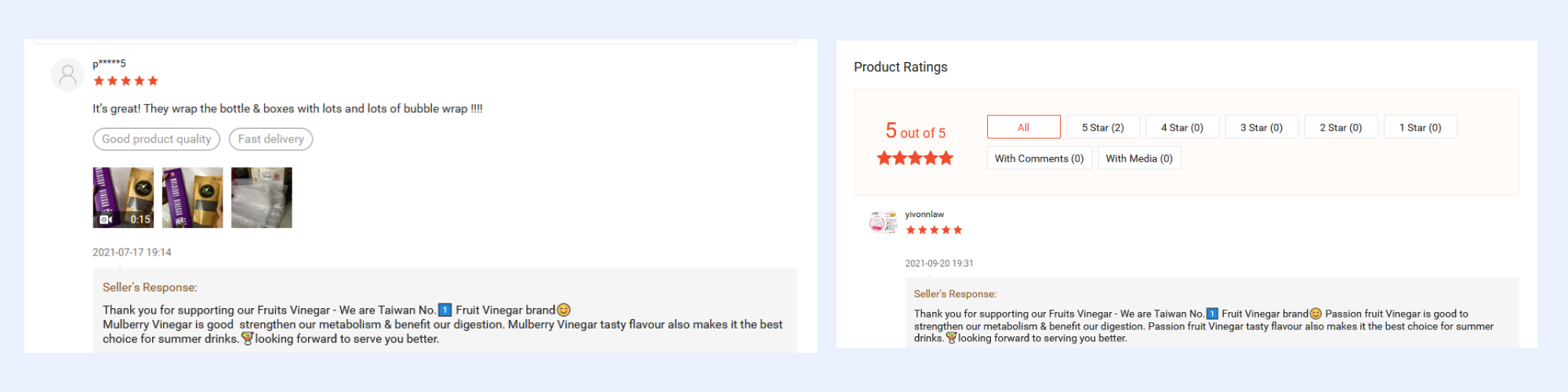Play the 0:15 review video thumbnail
This screenshot has height=392, width=1568.
pos(123,198)
